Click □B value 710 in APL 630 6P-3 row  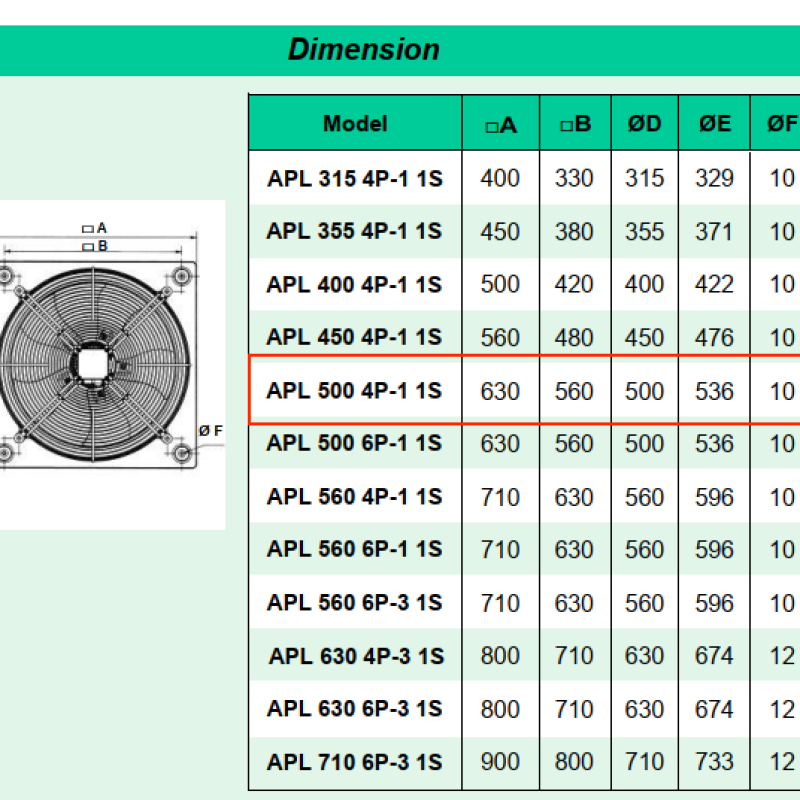pyautogui.click(x=574, y=710)
